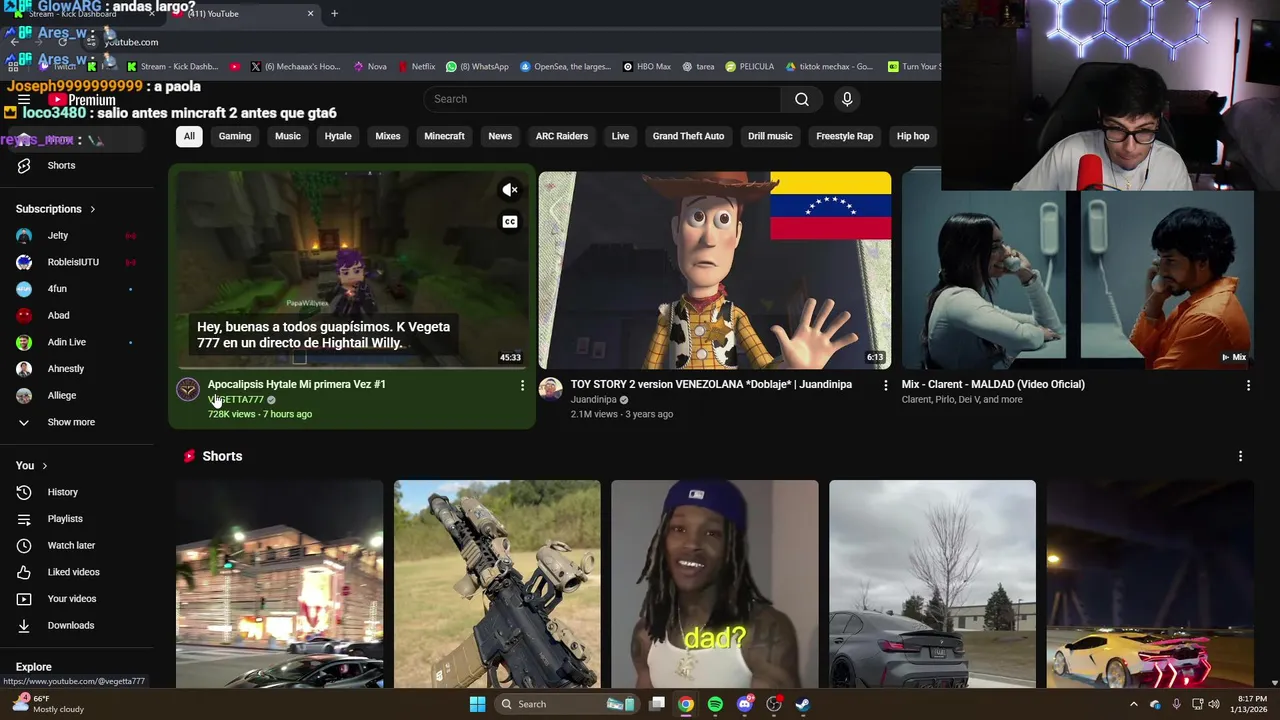Screen dimensions: 1280x720
Task: Expand the You section chevron
Action: pos(44,466)
